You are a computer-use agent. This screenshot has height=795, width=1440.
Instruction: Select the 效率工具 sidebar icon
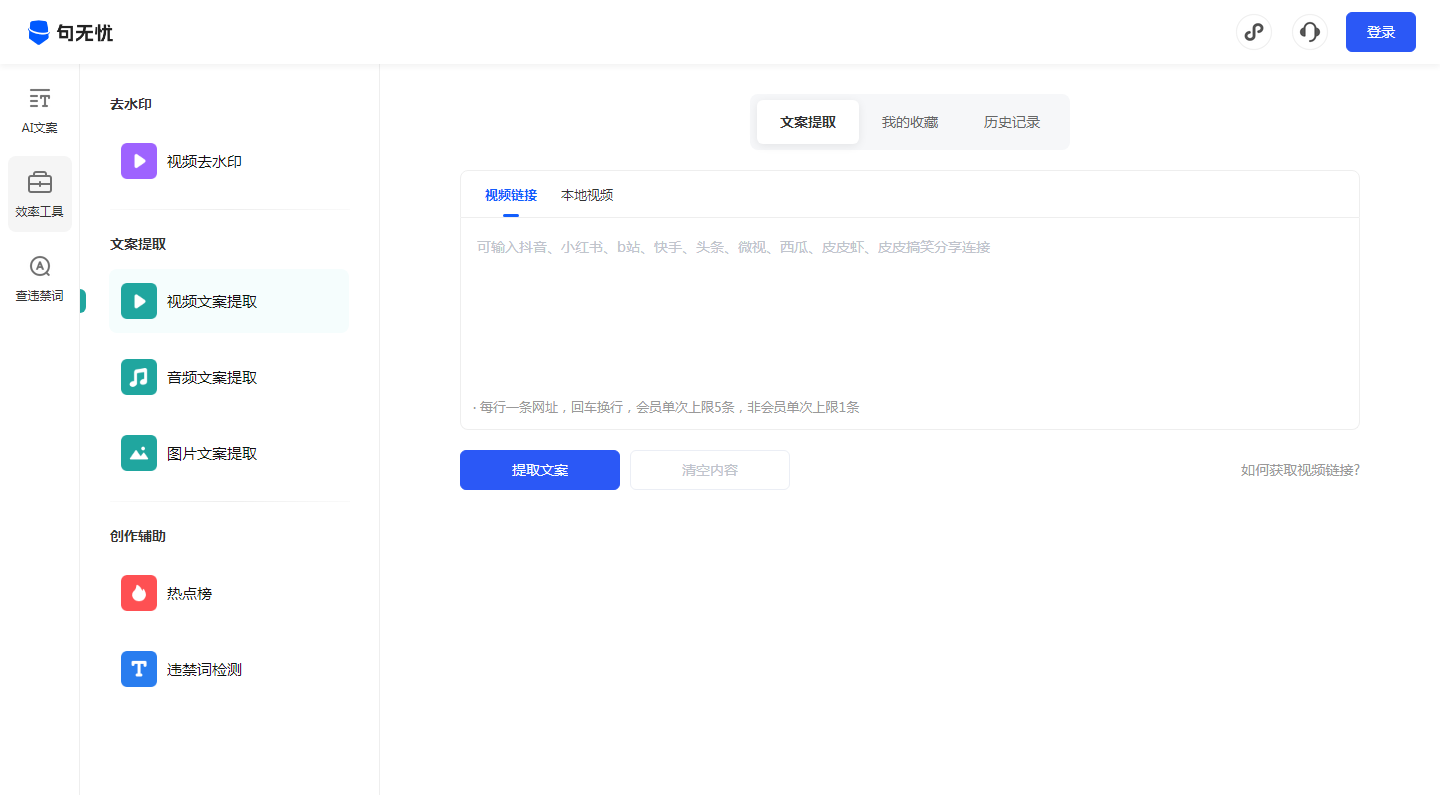click(39, 193)
